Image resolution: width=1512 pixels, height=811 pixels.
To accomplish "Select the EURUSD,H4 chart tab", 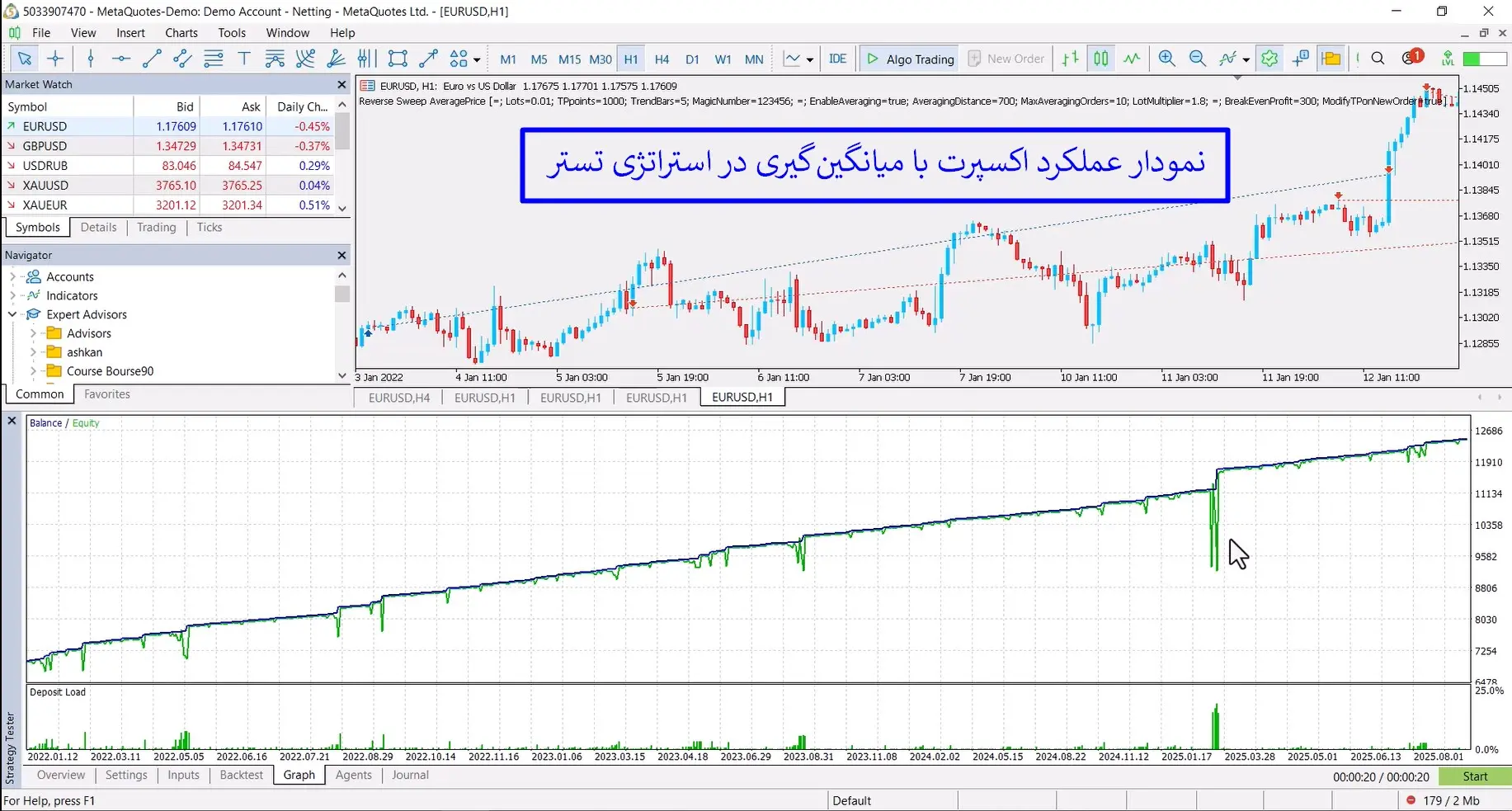I will (x=398, y=397).
